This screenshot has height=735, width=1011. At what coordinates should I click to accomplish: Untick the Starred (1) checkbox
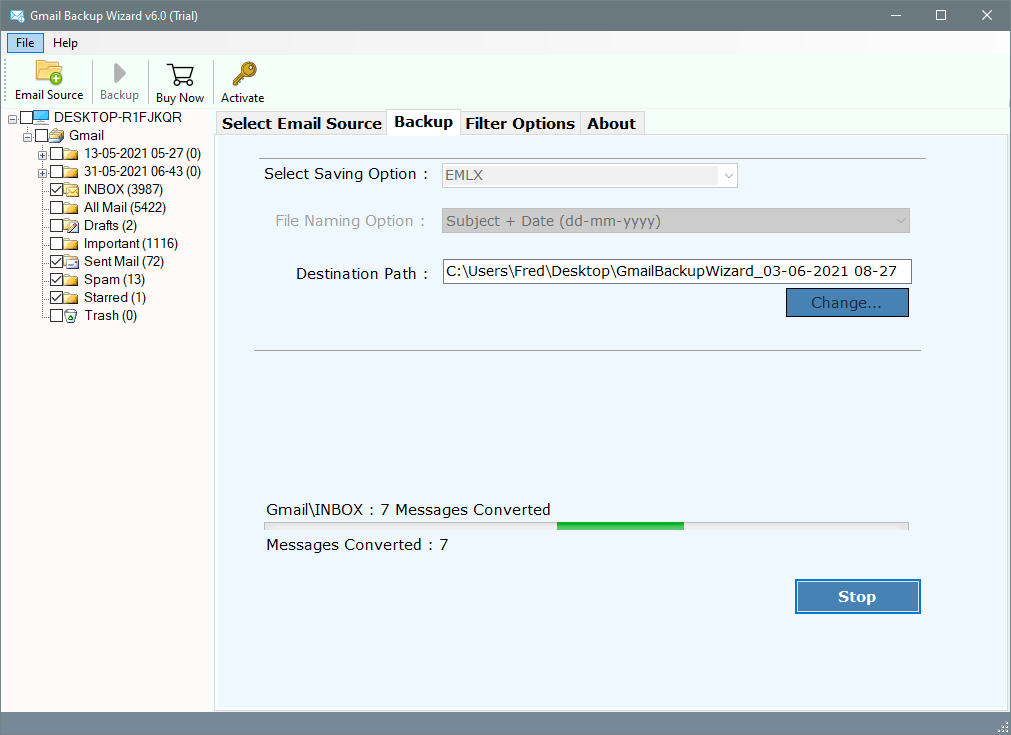57,298
